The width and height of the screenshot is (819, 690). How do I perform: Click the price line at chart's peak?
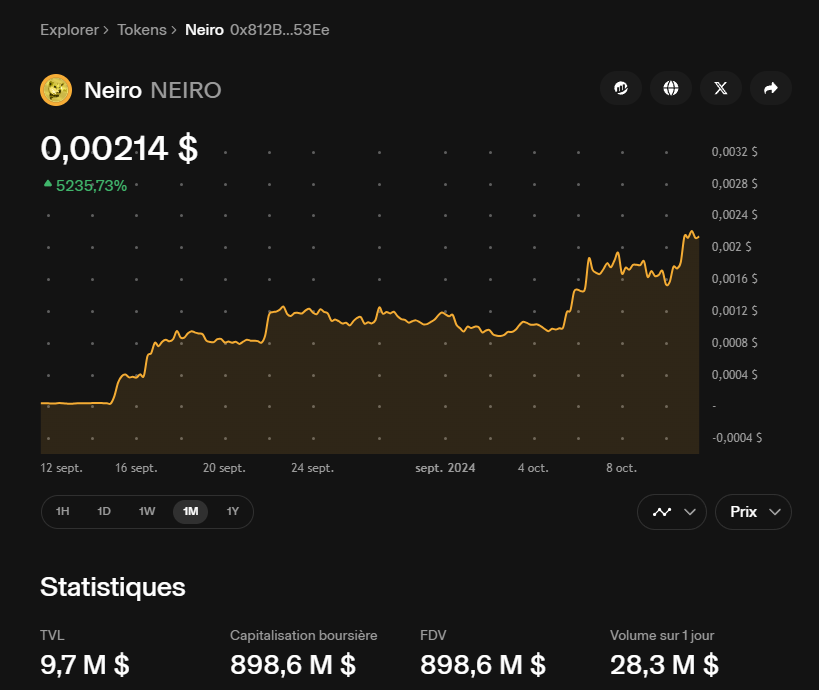(x=690, y=233)
